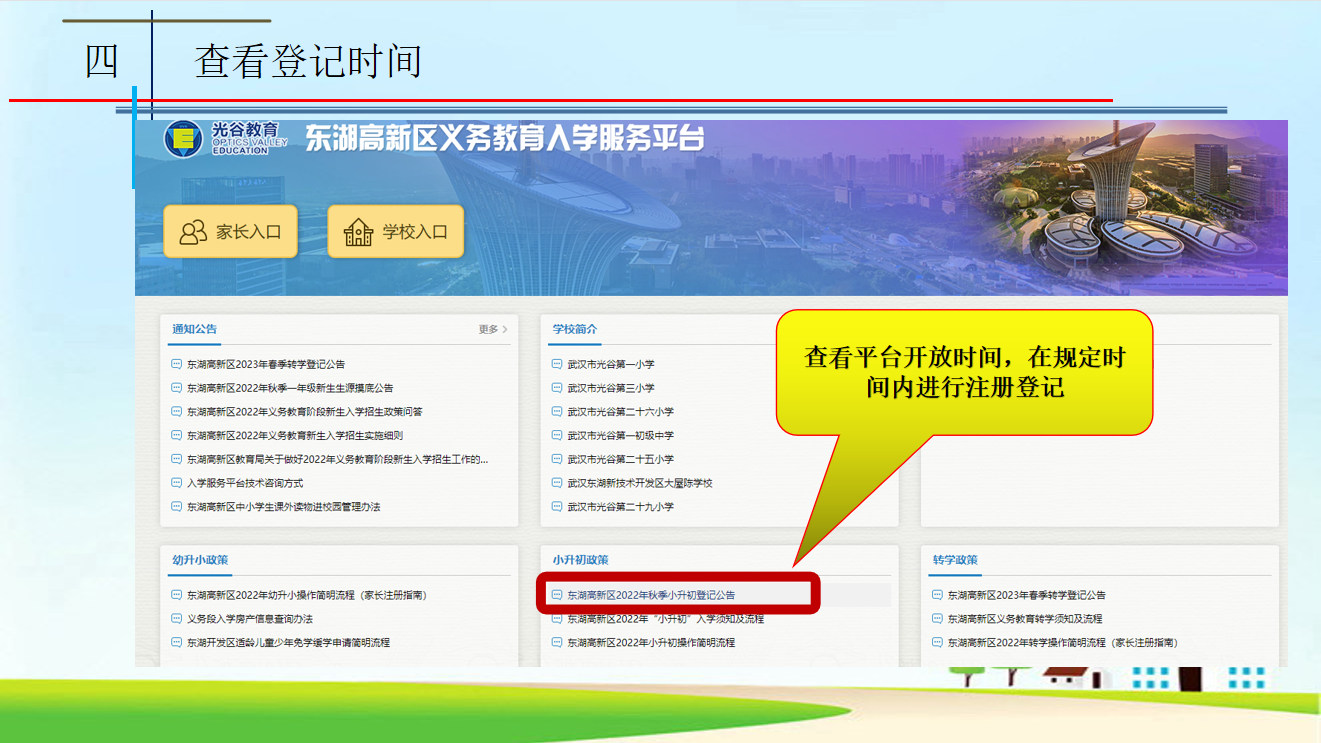Click icon beside 义务段入学房产信息查询办法
Viewport: 1321px width, 743px height.
tap(177, 619)
